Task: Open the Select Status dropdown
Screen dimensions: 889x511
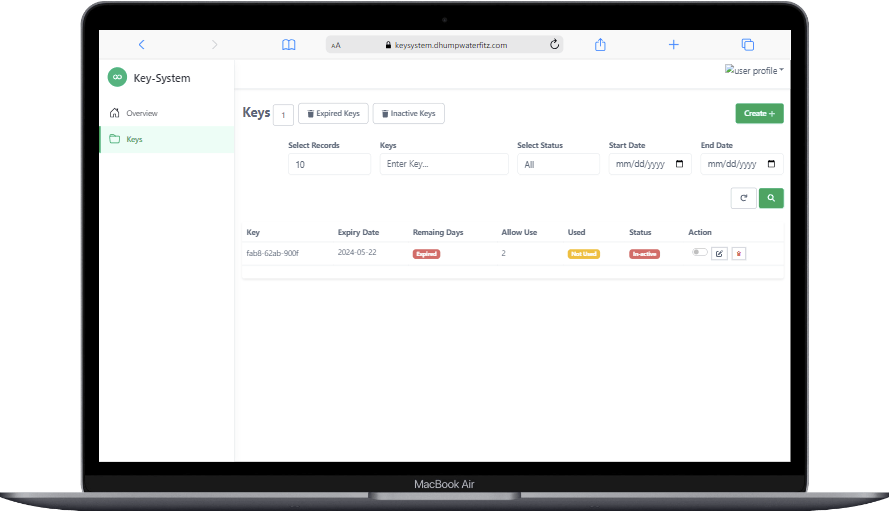Action: pos(557,164)
